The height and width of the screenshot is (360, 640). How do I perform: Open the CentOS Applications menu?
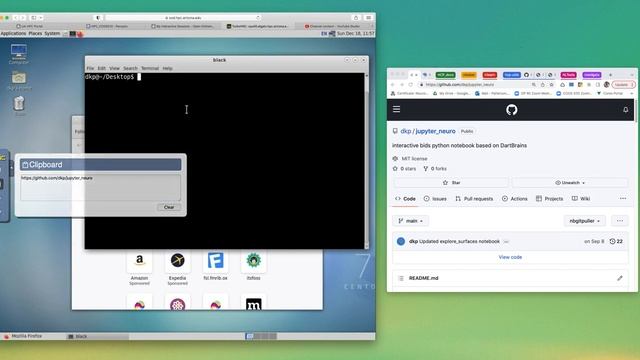click(13, 33)
